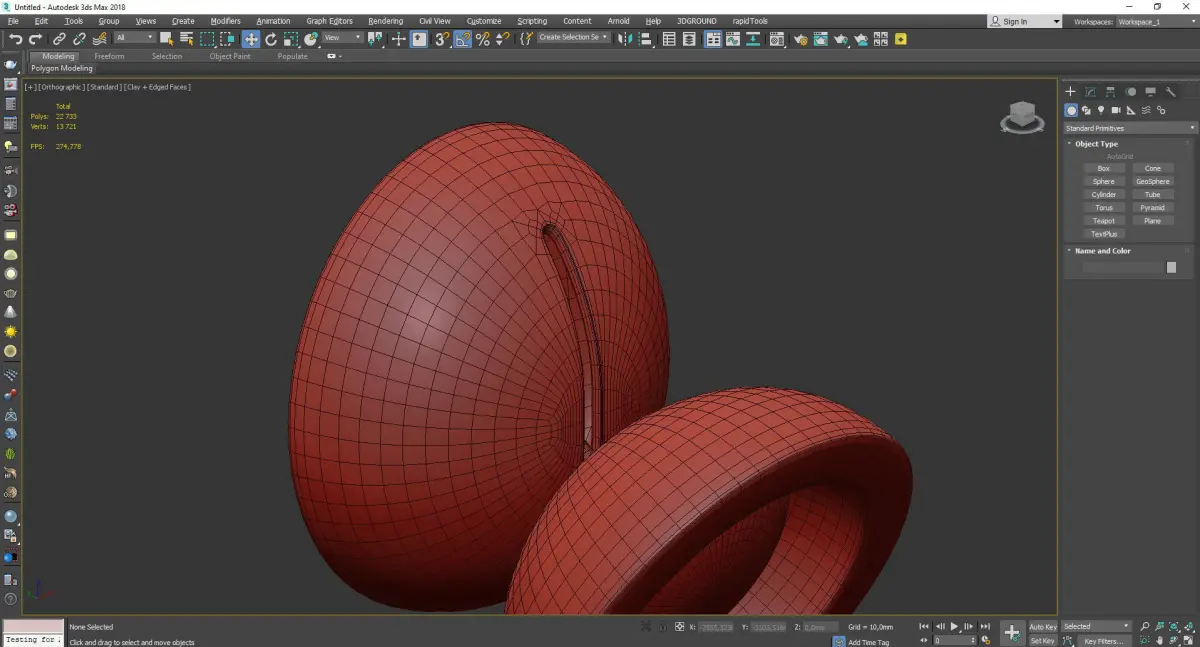Select the Link tool chain icon
Viewport: 1200px width, 647px height.
(59, 39)
